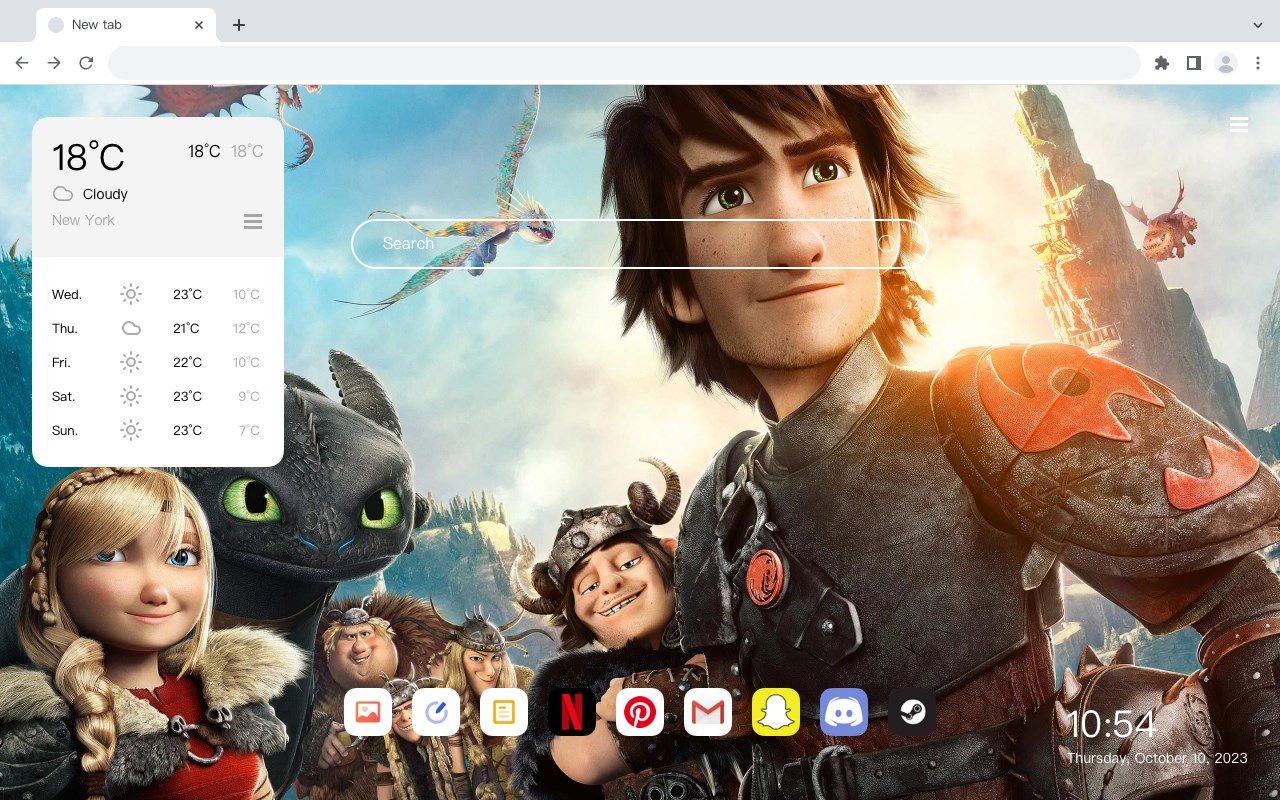Go forward to the next page
1280x800 pixels.
tap(54, 63)
